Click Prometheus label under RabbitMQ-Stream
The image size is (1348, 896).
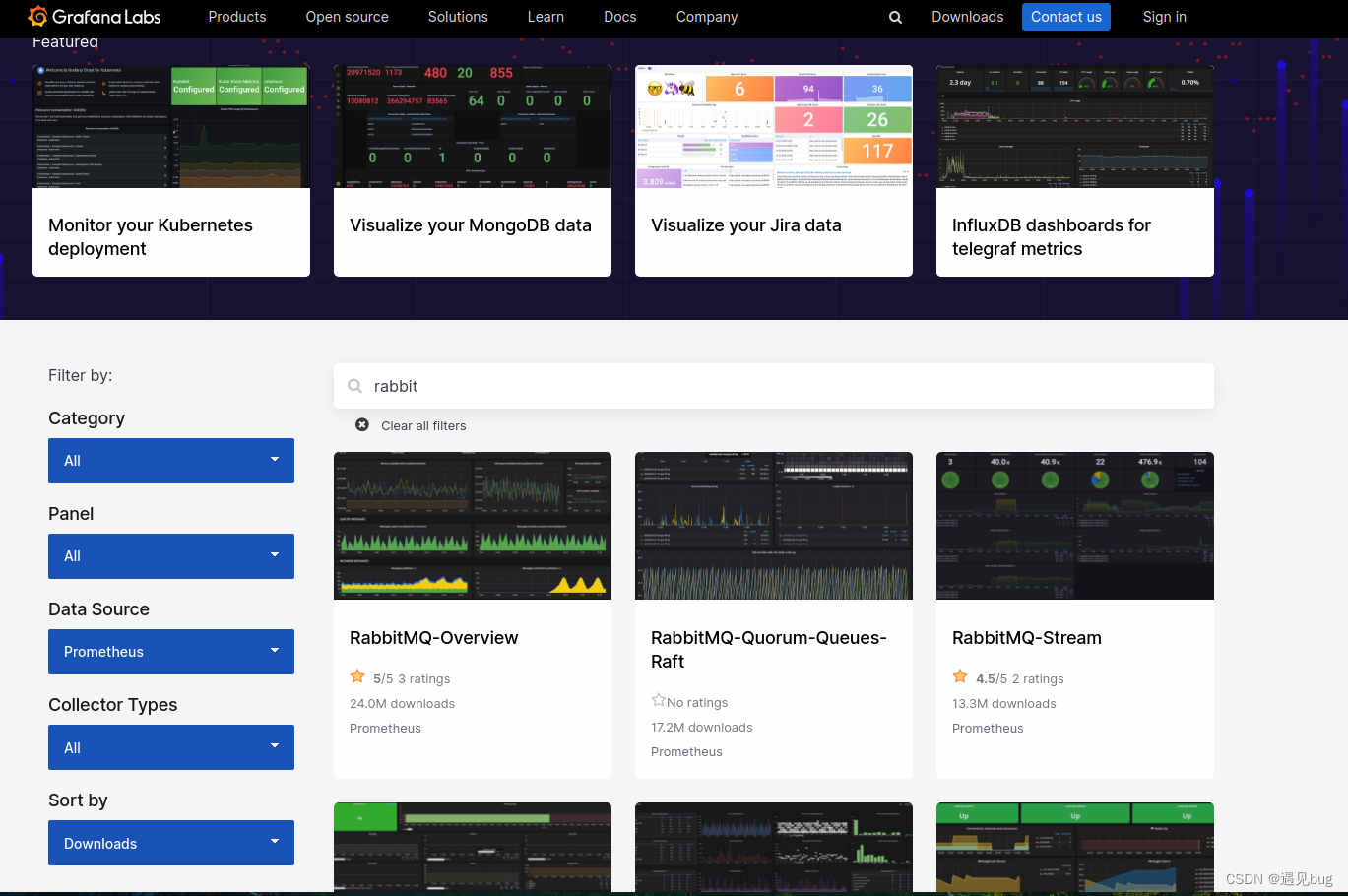click(989, 729)
